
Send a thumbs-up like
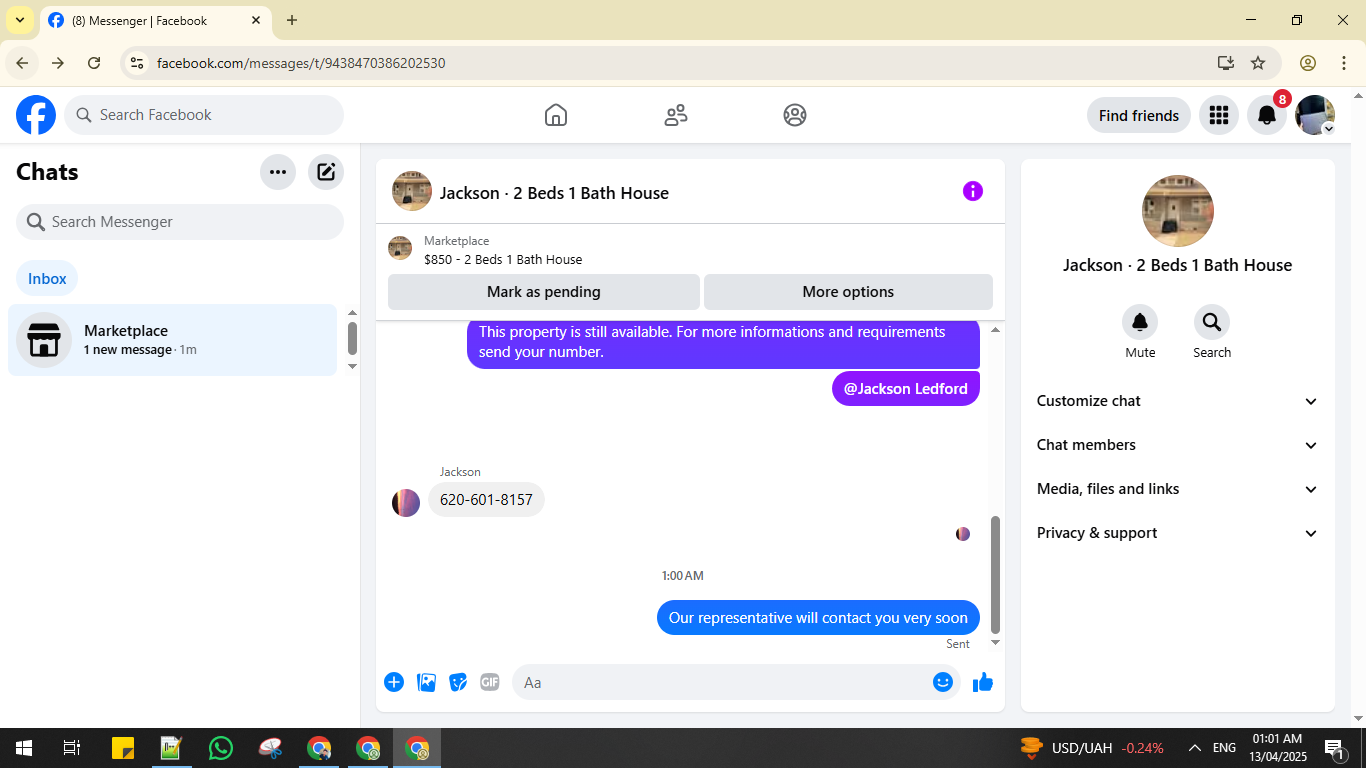(983, 682)
